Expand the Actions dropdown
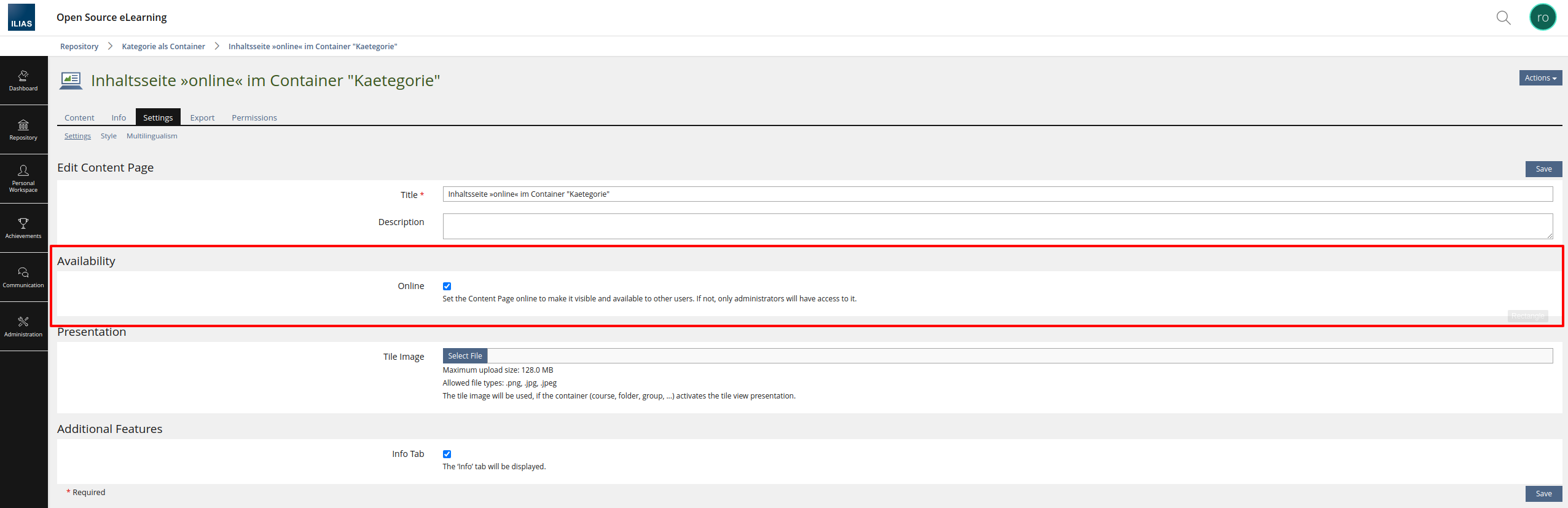 click(1540, 78)
